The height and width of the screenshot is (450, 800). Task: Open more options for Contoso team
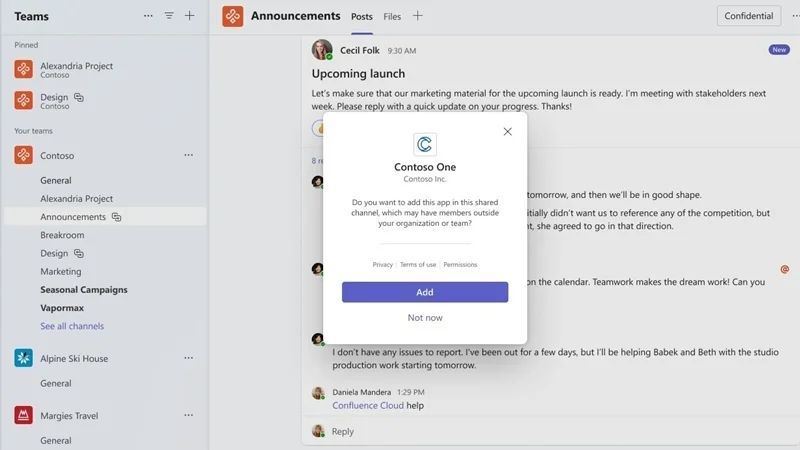[189, 155]
